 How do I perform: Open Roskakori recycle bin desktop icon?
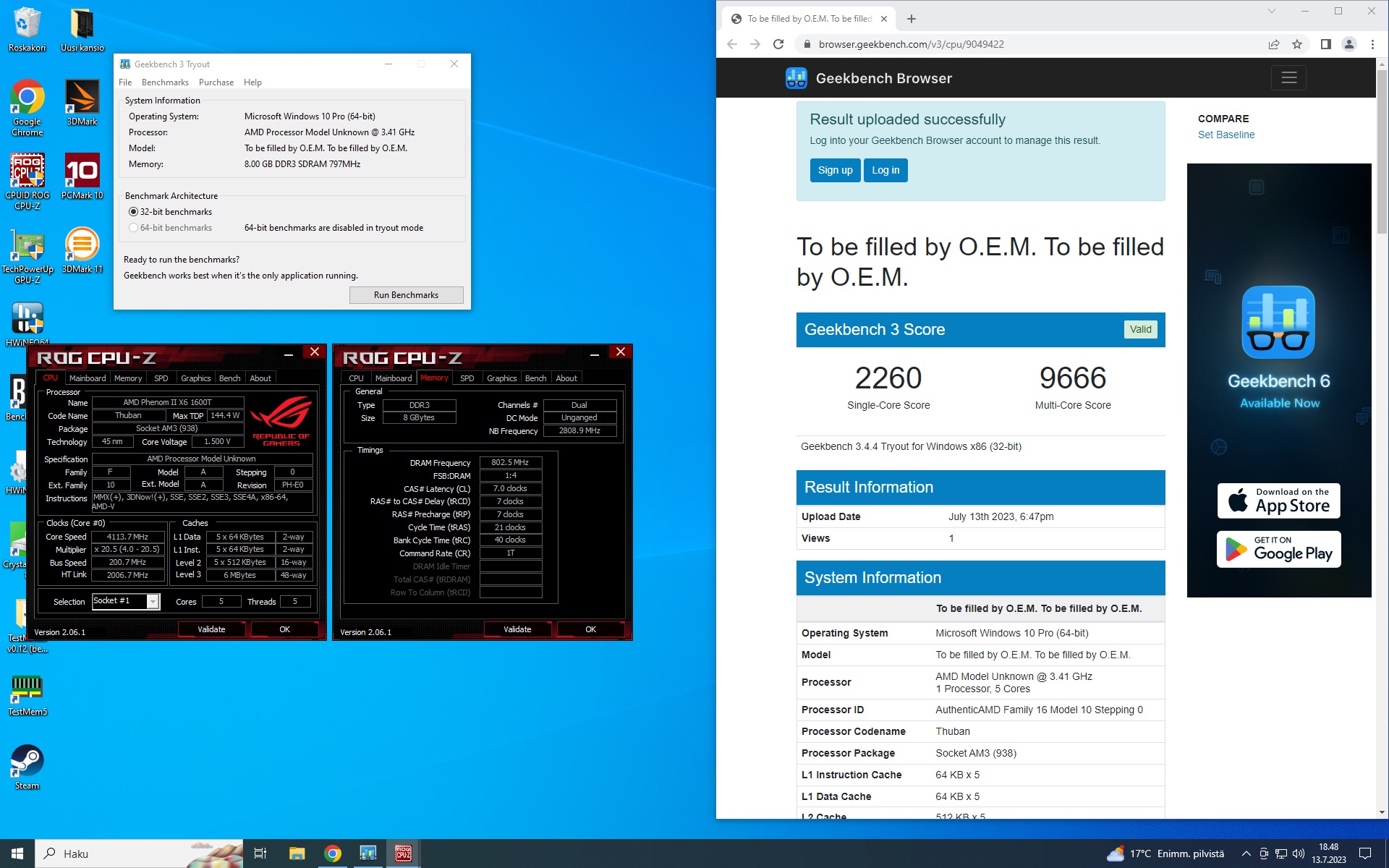[27, 30]
